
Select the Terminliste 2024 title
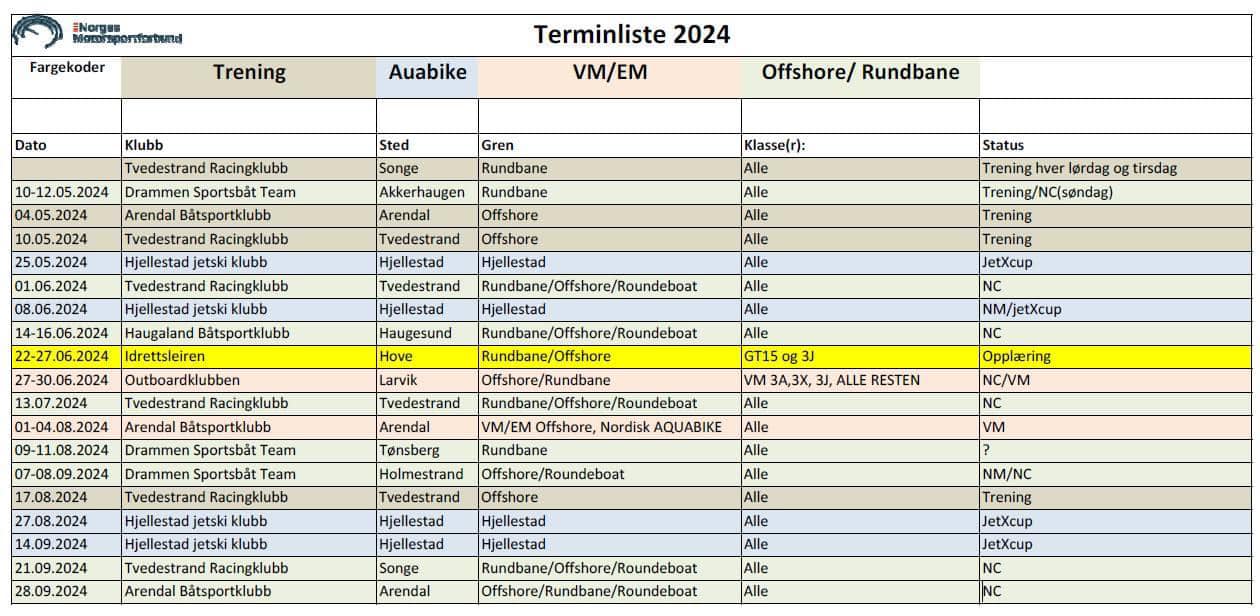tap(632, 35)
